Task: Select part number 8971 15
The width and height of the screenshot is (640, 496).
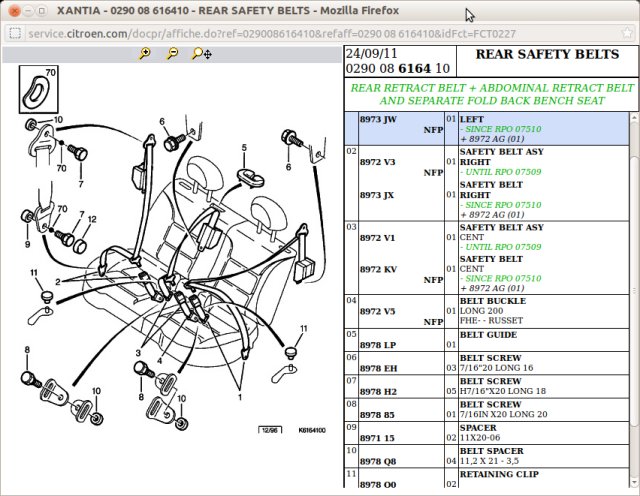Action: coord(377,438)
